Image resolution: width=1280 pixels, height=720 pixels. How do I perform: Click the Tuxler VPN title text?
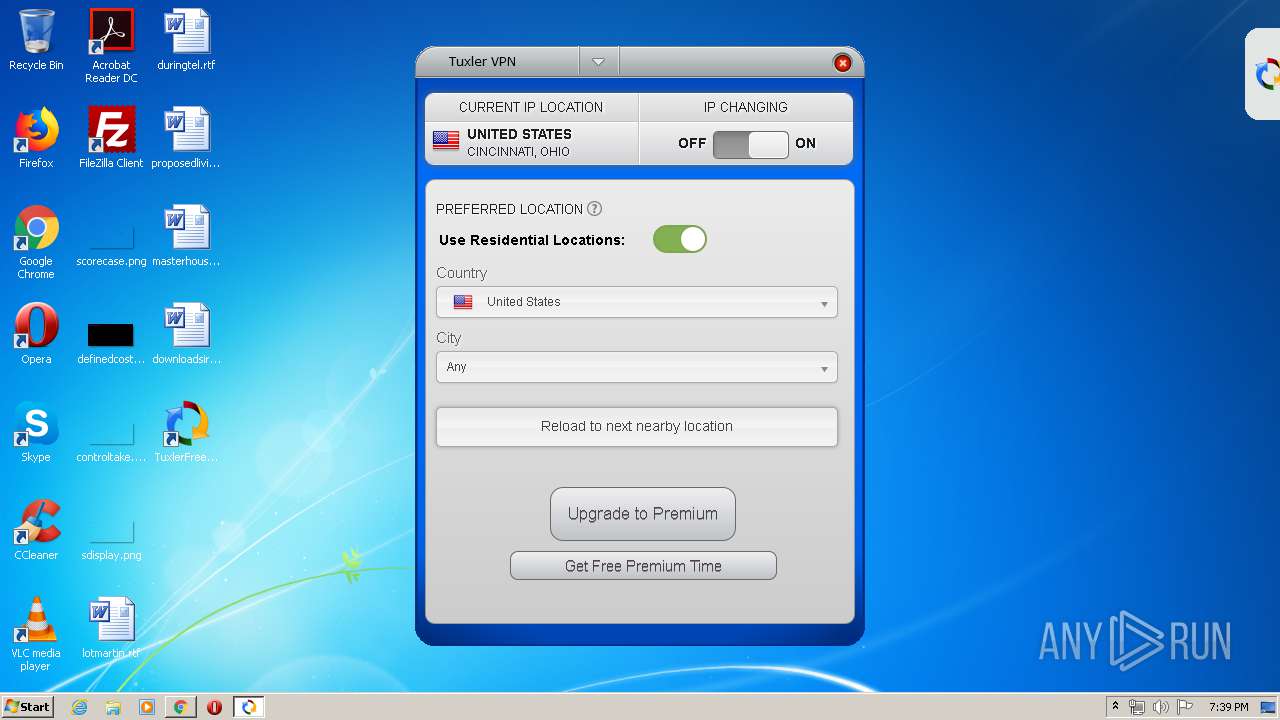pyautogui.click(x=482, y=62)
